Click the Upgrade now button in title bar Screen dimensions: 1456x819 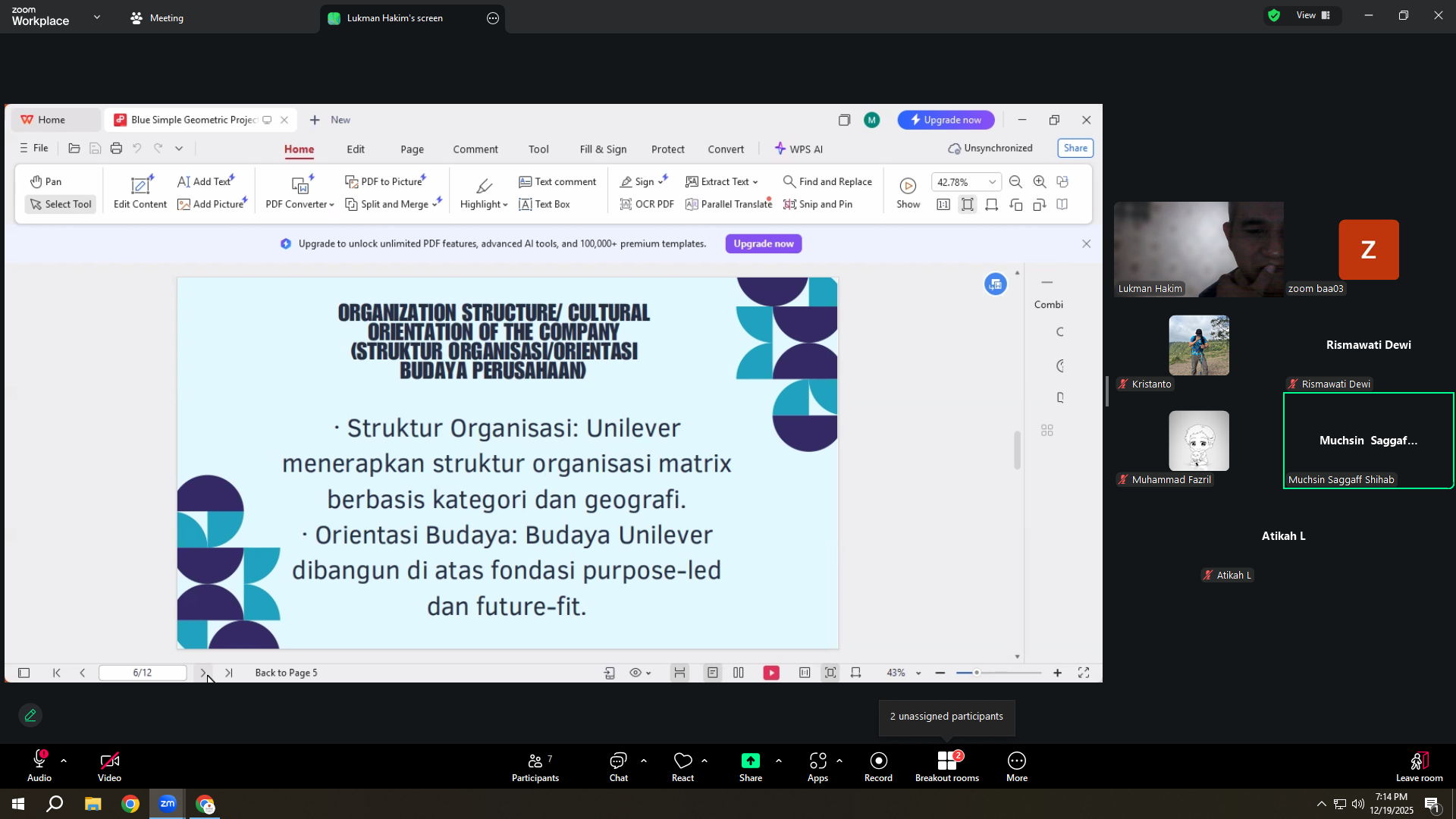pyautogui.click(x=946, y=120)
